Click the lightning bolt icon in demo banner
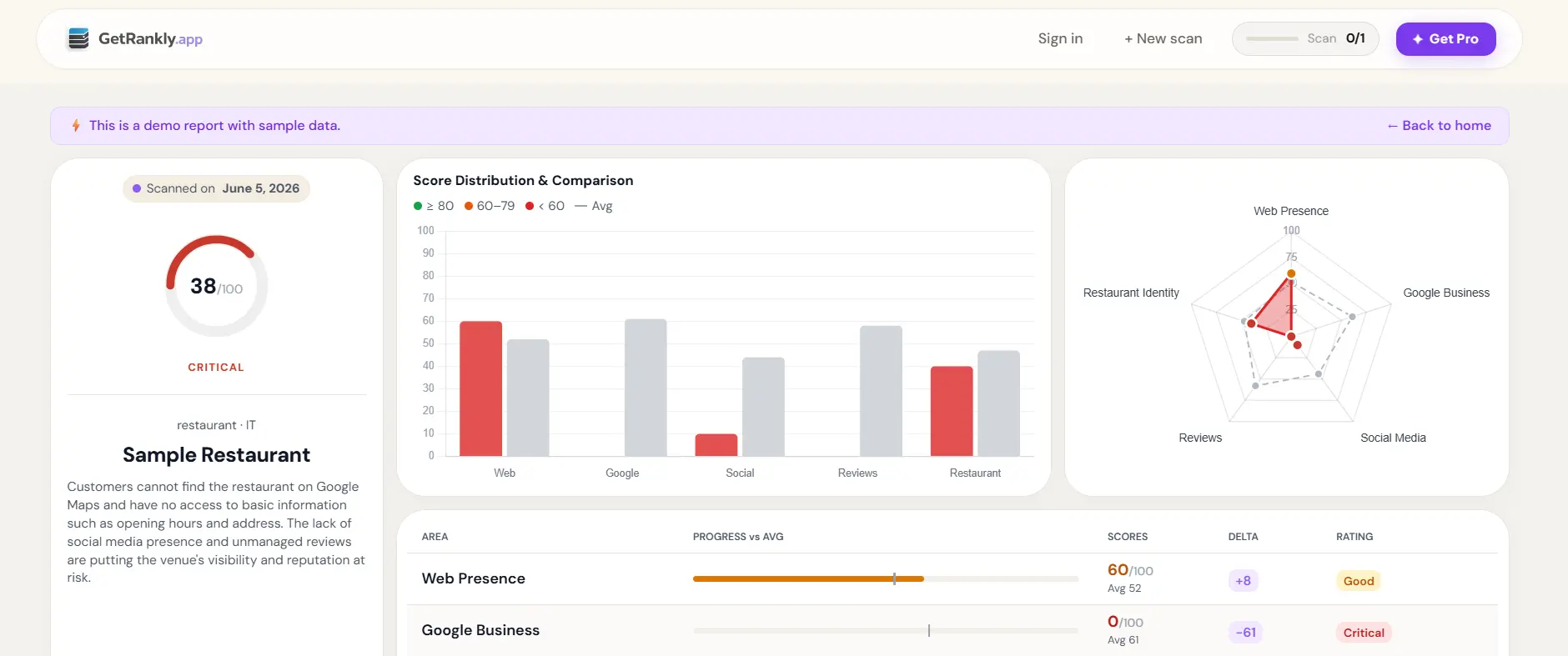This screenshot has width=1568, height=656. point(76,126)
